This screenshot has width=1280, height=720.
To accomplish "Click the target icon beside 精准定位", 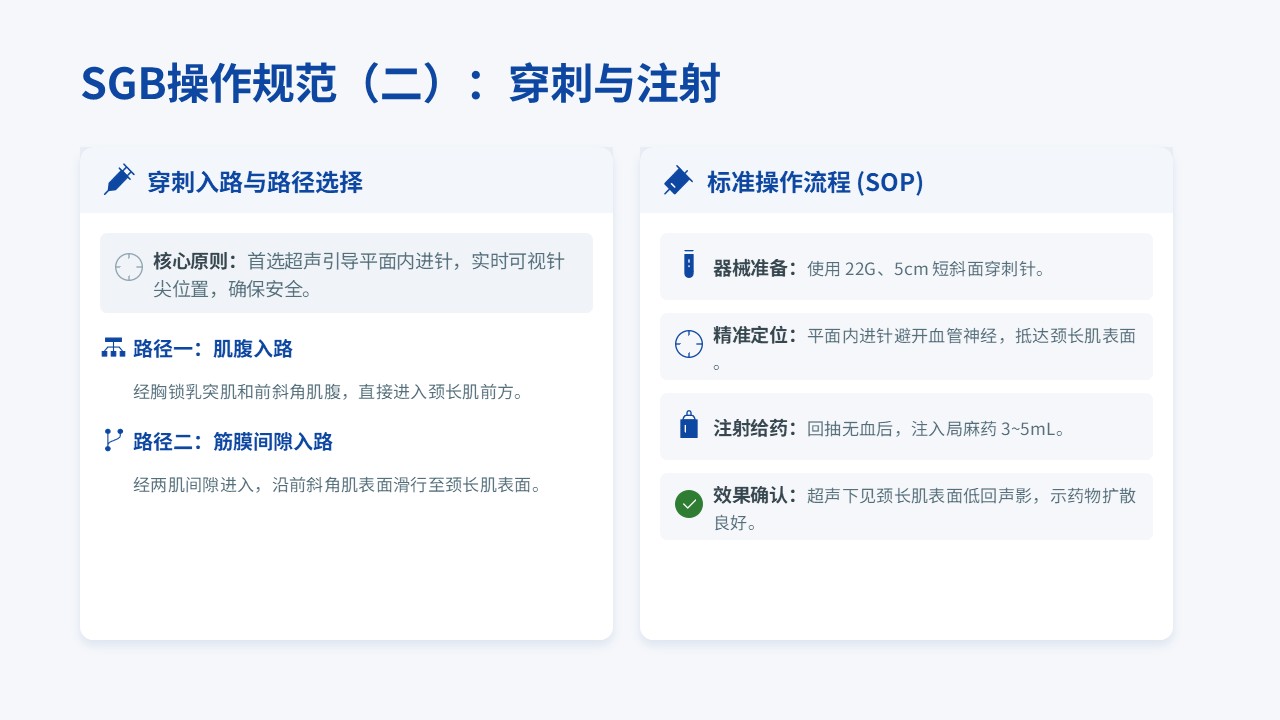I will point(689,343).
